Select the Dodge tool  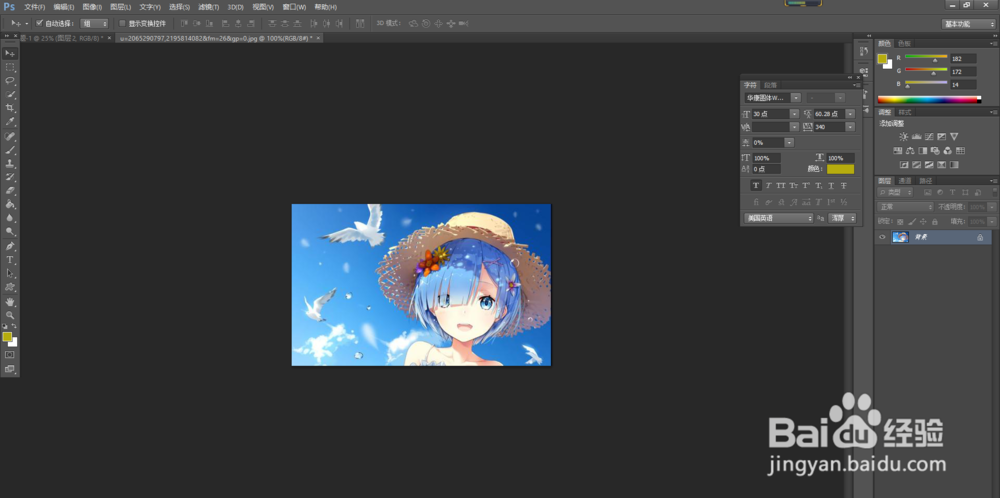point(10,232)
